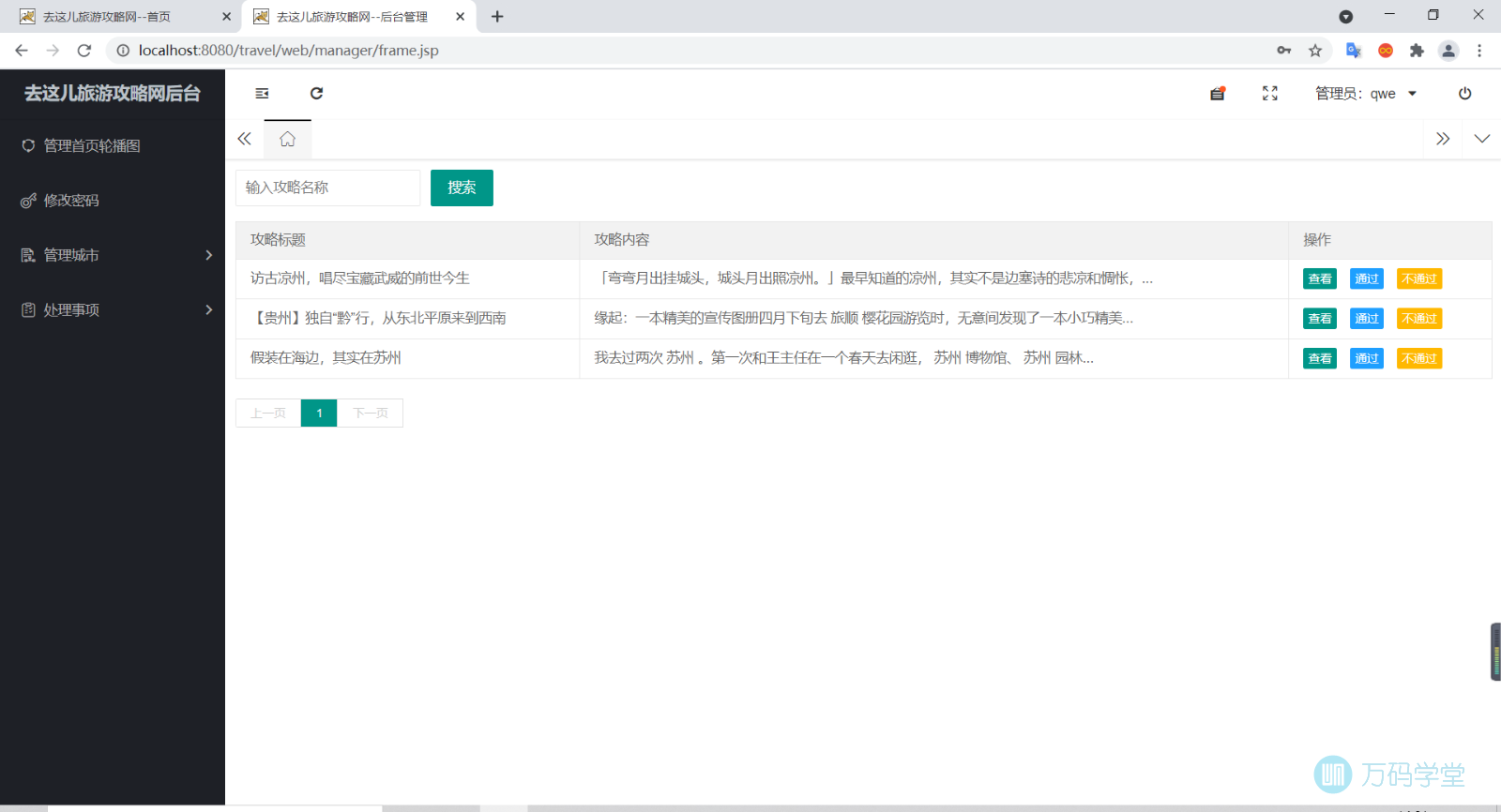Expand the 管理城市 sidebar menu
Viewport: 1501px width, 812px height.
click(113, 255)
